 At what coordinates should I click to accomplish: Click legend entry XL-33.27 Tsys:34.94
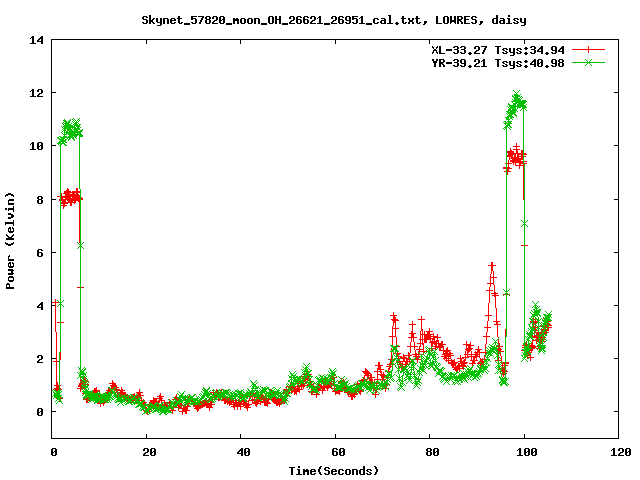[x=498, y=50]
